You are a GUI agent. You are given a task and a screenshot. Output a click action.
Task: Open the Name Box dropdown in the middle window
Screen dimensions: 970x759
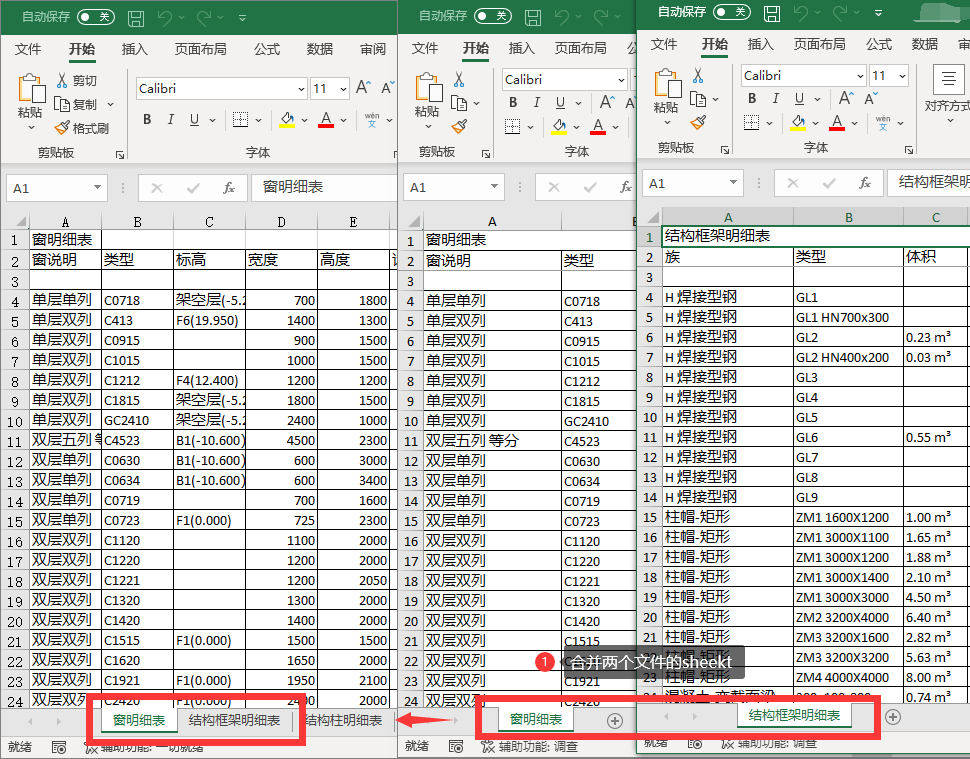494,187
